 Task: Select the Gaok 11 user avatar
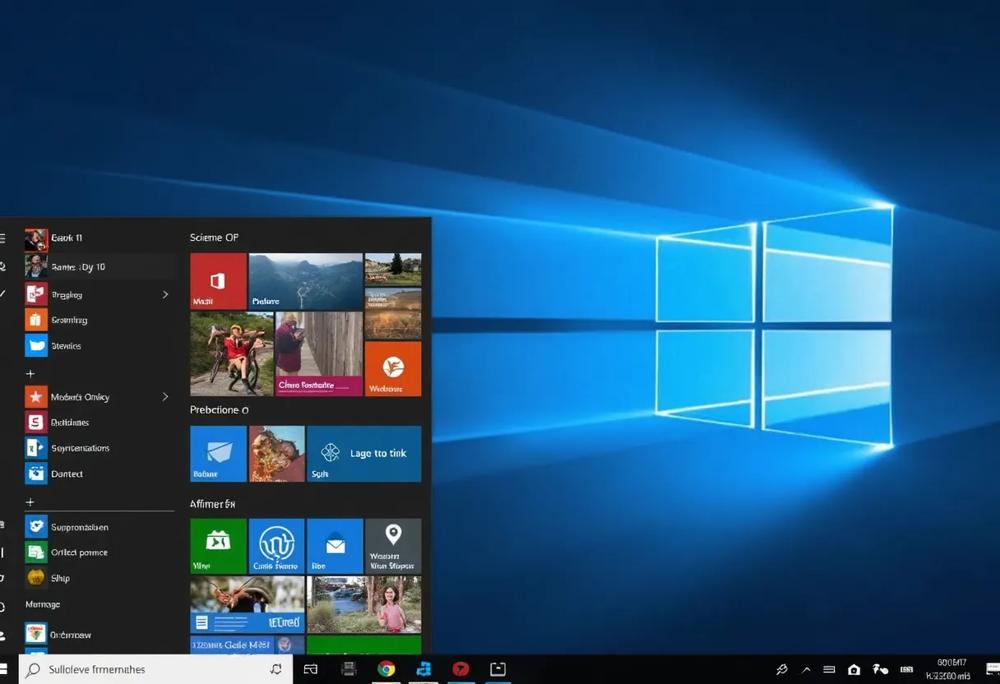tap(36, 240)
